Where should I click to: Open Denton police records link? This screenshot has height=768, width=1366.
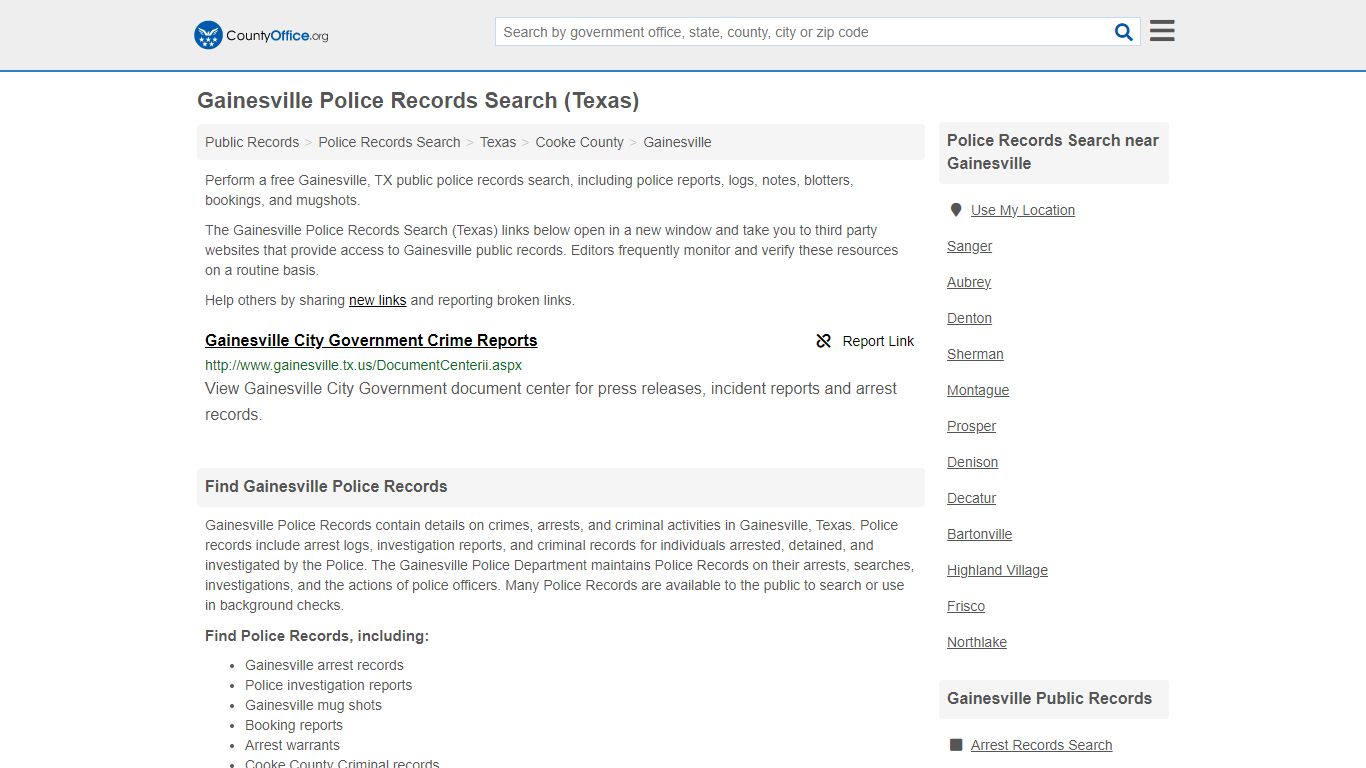(x=969, y=318)
